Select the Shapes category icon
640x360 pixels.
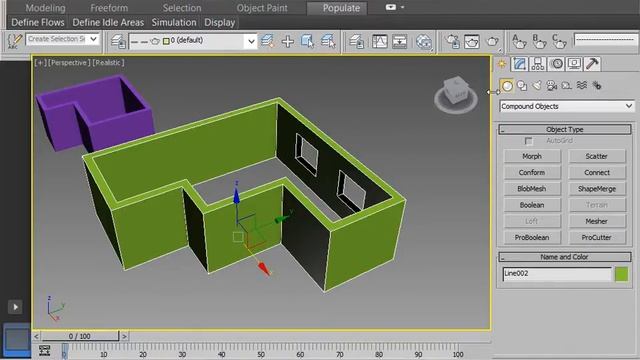coord(522,86)
